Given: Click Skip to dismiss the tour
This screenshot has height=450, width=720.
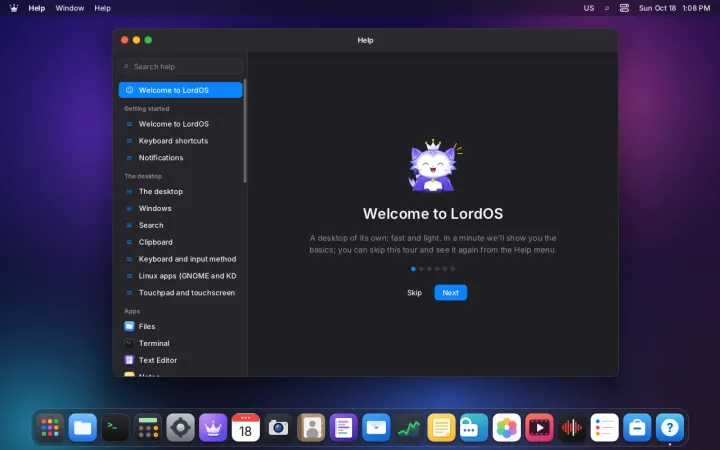Looking at the screenshot, I should tap(414, 292).
